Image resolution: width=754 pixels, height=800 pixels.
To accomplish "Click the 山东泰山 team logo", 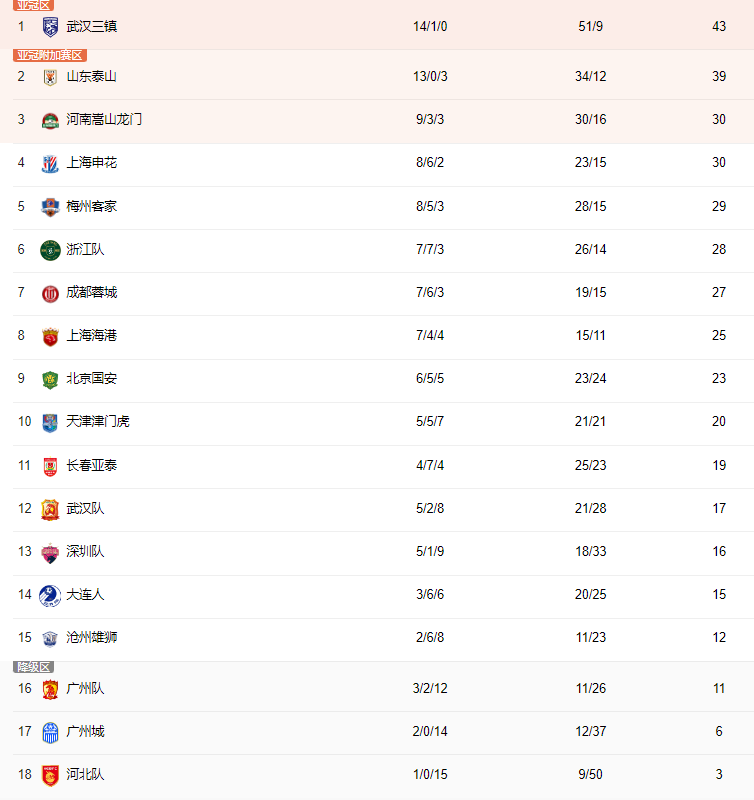I will click(x=50, y=77).
